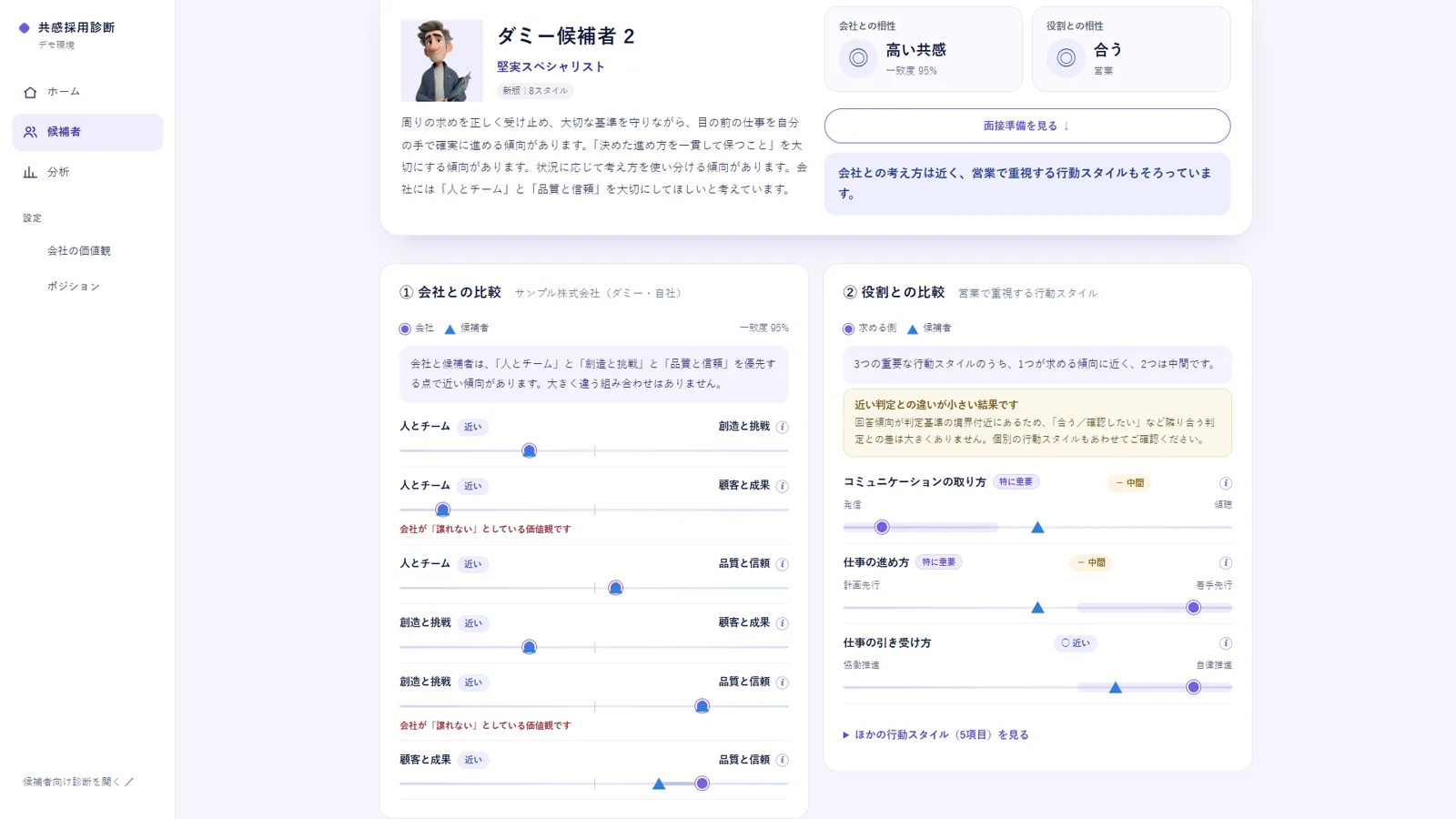Click the double-circle icon in 会社との相性 card

pyautogui.click(x=858, y=58)
